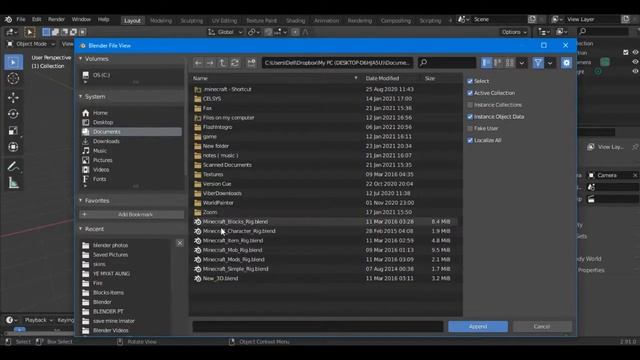Image resolution: width=640 pixels, height=360 pixels.
Task: Select the Cursor tool
Action: click(x=13, y=78)
